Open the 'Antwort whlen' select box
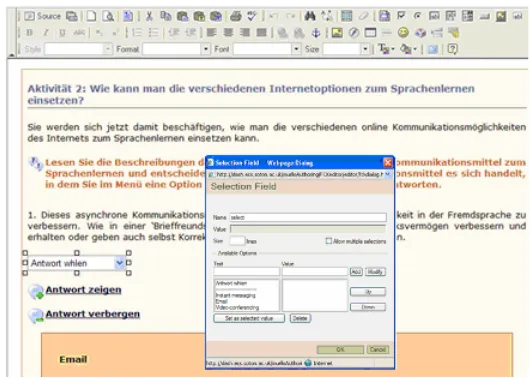This screenshot has height=378, width=530. (77, 263)
